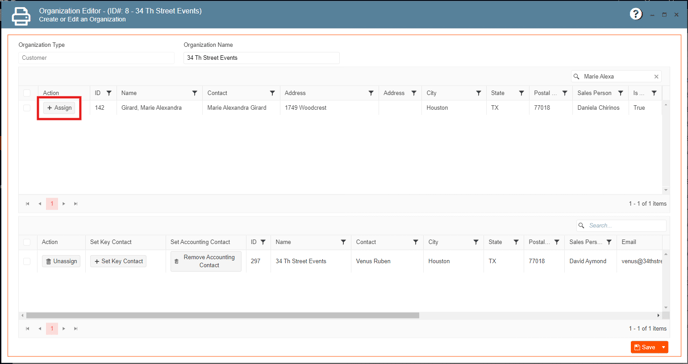The width and height of the screenshot is (688, 364).
Task: Open second Address column filter
Action: [x=413, y=93]
